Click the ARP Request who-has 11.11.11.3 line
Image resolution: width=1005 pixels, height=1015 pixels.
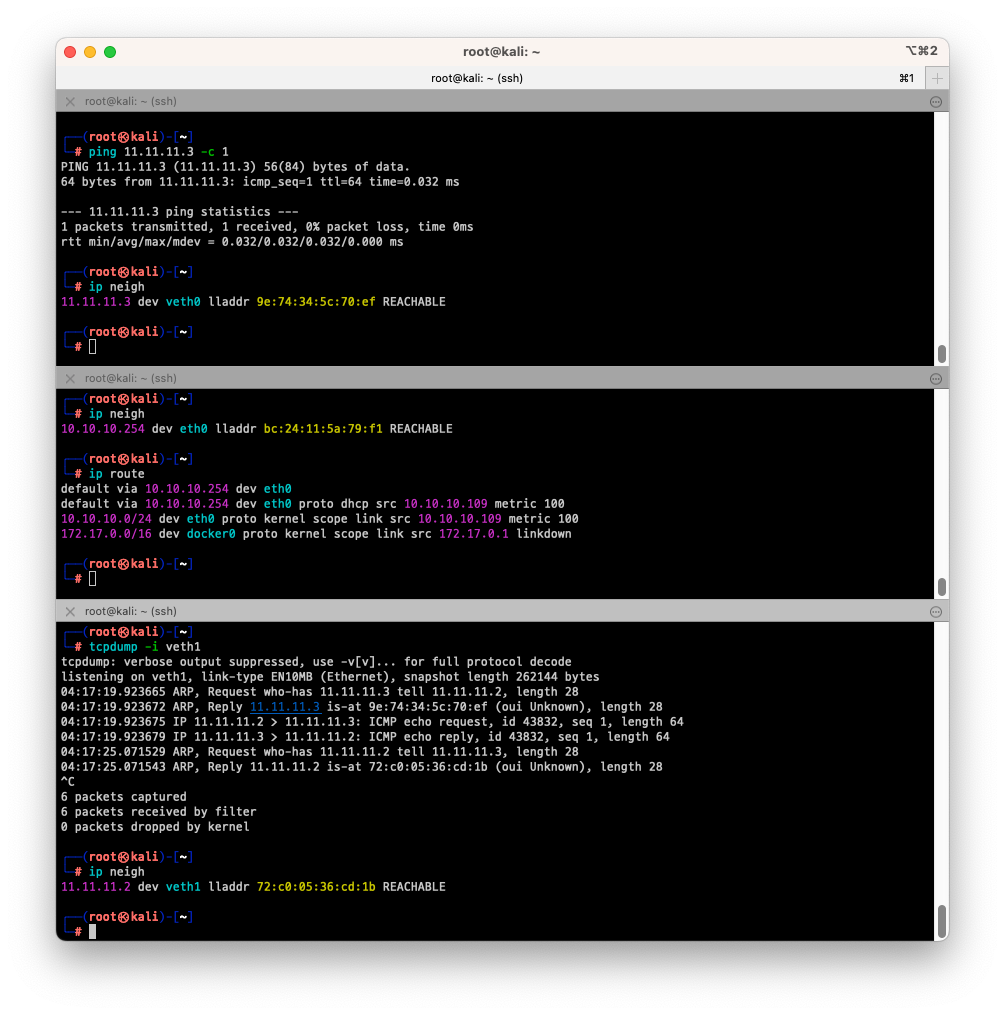tap(320, 692)
